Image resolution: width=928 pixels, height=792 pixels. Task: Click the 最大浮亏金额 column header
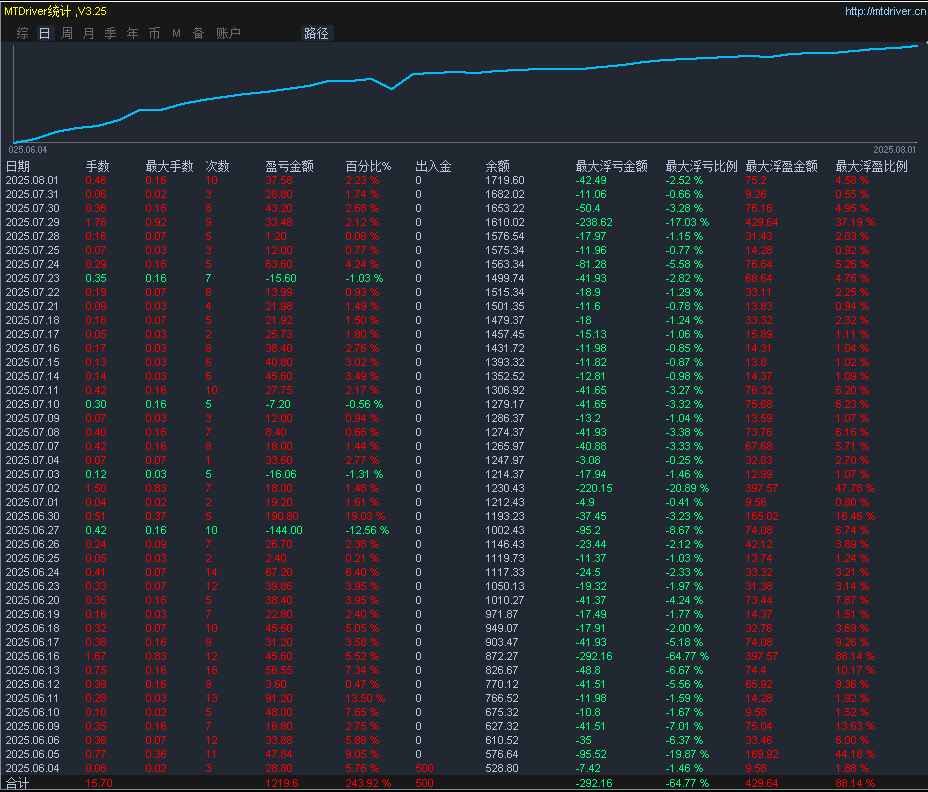click(x=611, y=166)
